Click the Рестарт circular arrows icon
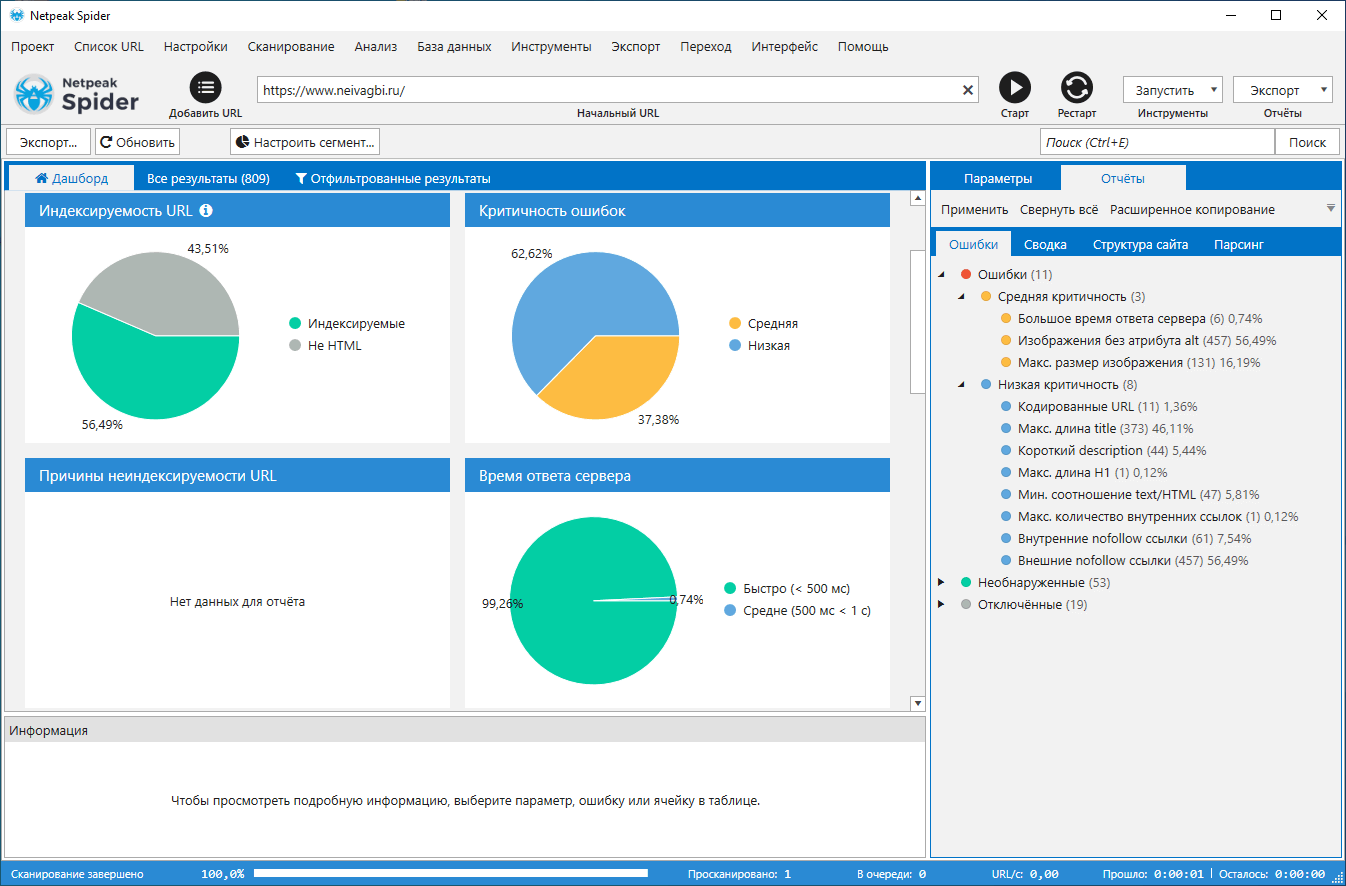This screenshot has width=1346, height=886. 1077,88
